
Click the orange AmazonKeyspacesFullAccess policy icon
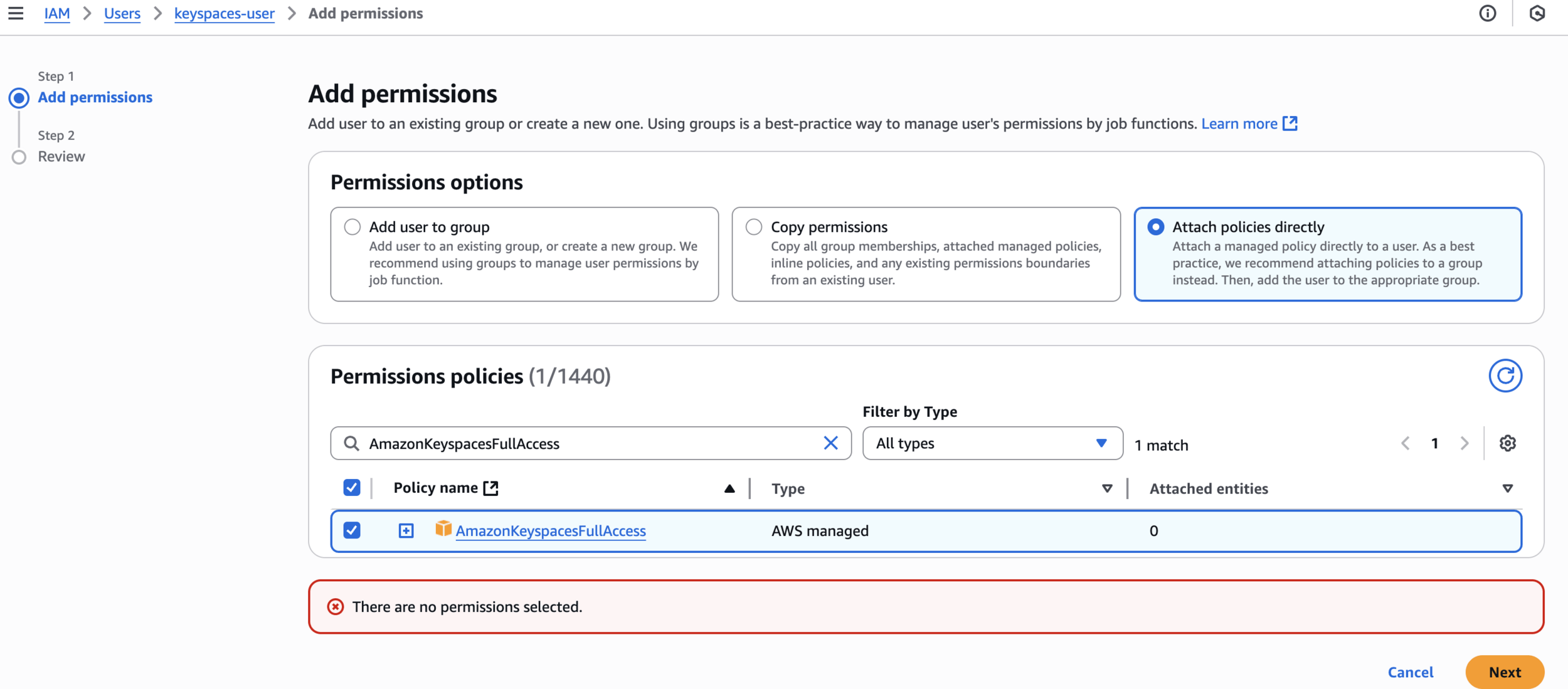click(443, 529)
